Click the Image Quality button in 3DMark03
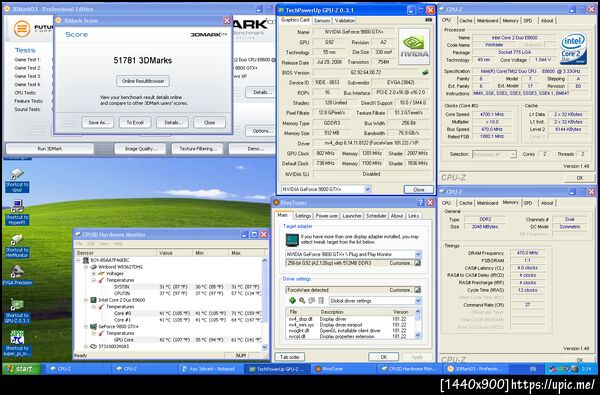Viewport: 600px width, 395px height. pos(140,149)
